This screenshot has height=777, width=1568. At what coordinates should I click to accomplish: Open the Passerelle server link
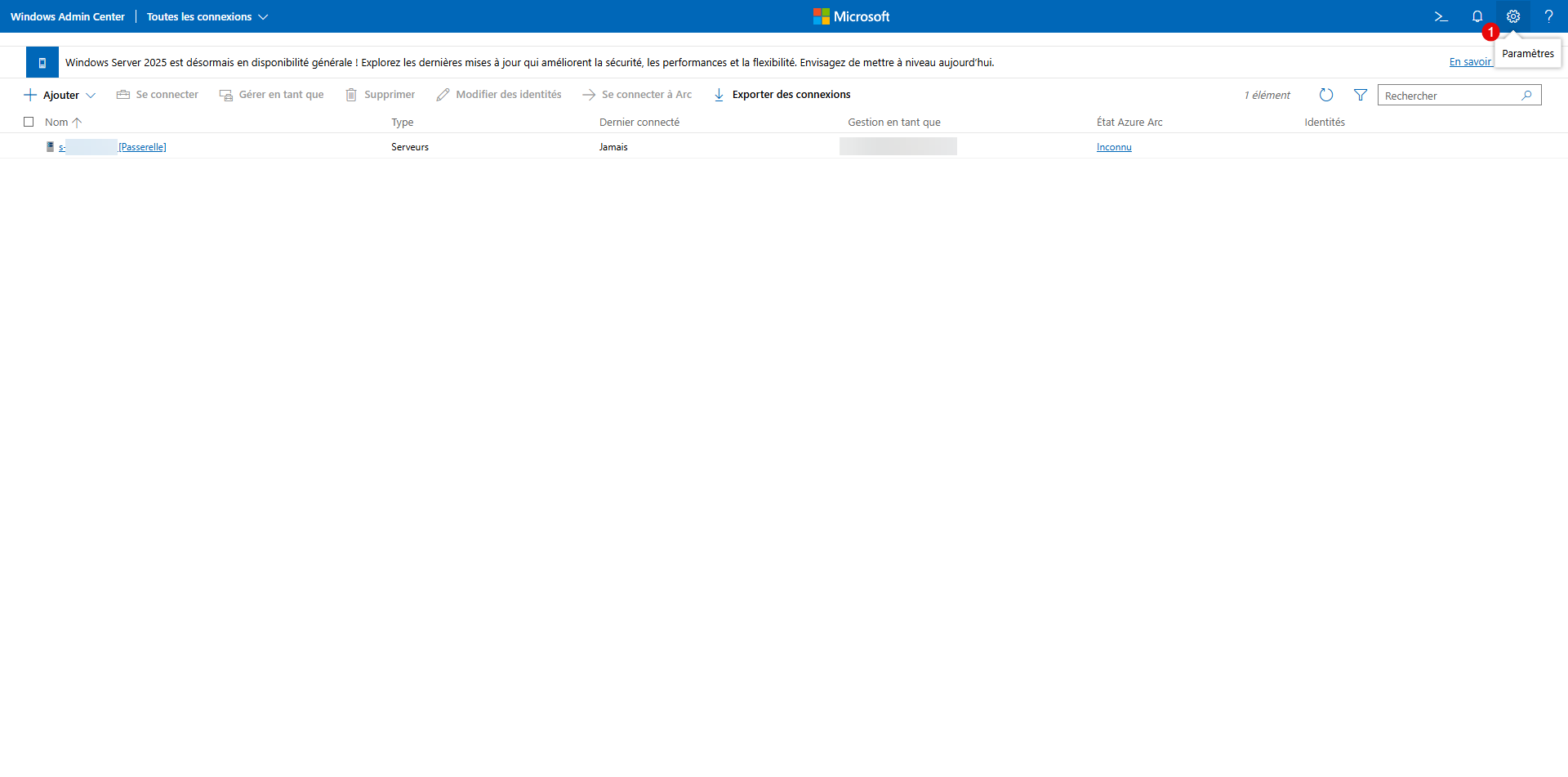(142, 147)
